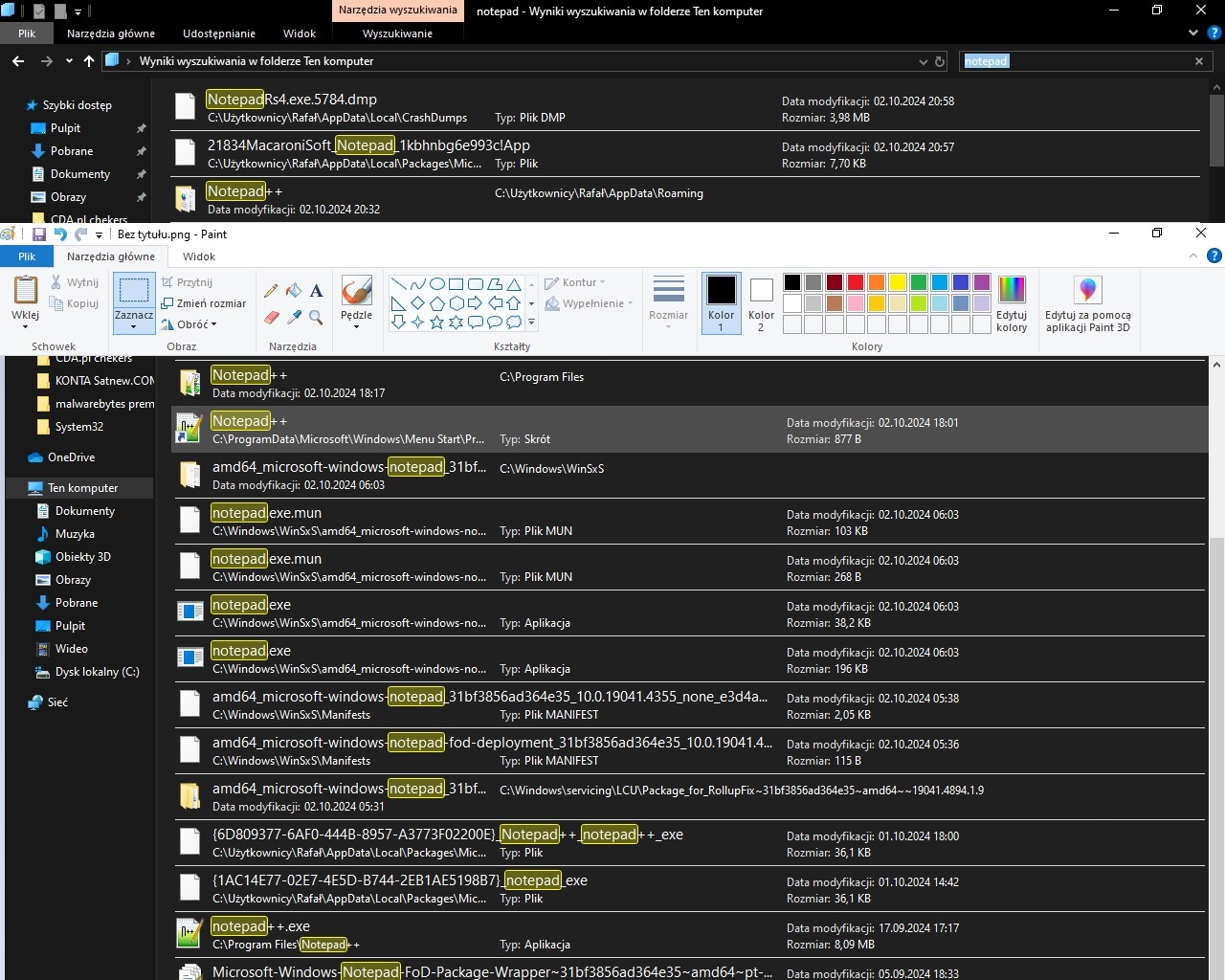Open the Plik menu in Paint
1225x980 pixels.
coord(27,256)
